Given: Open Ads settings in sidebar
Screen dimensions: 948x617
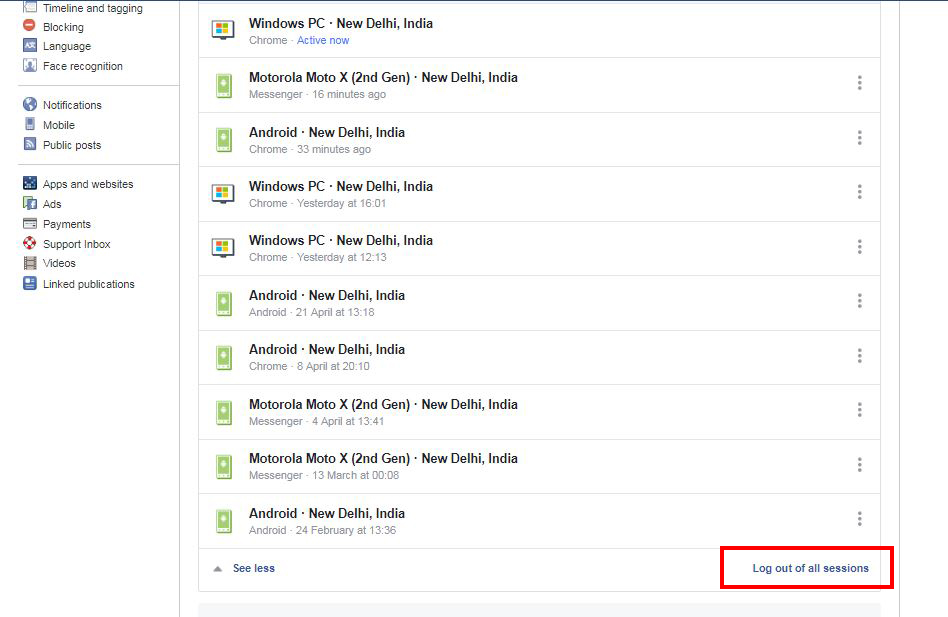Looking at the screenshot, I should pyautogui.click(x=52, y=204).
